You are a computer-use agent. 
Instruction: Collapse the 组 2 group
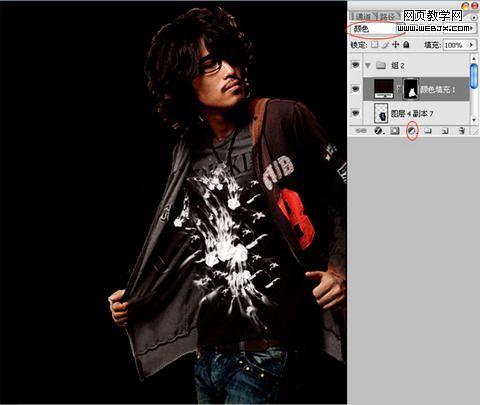click(x=368, y=65)
